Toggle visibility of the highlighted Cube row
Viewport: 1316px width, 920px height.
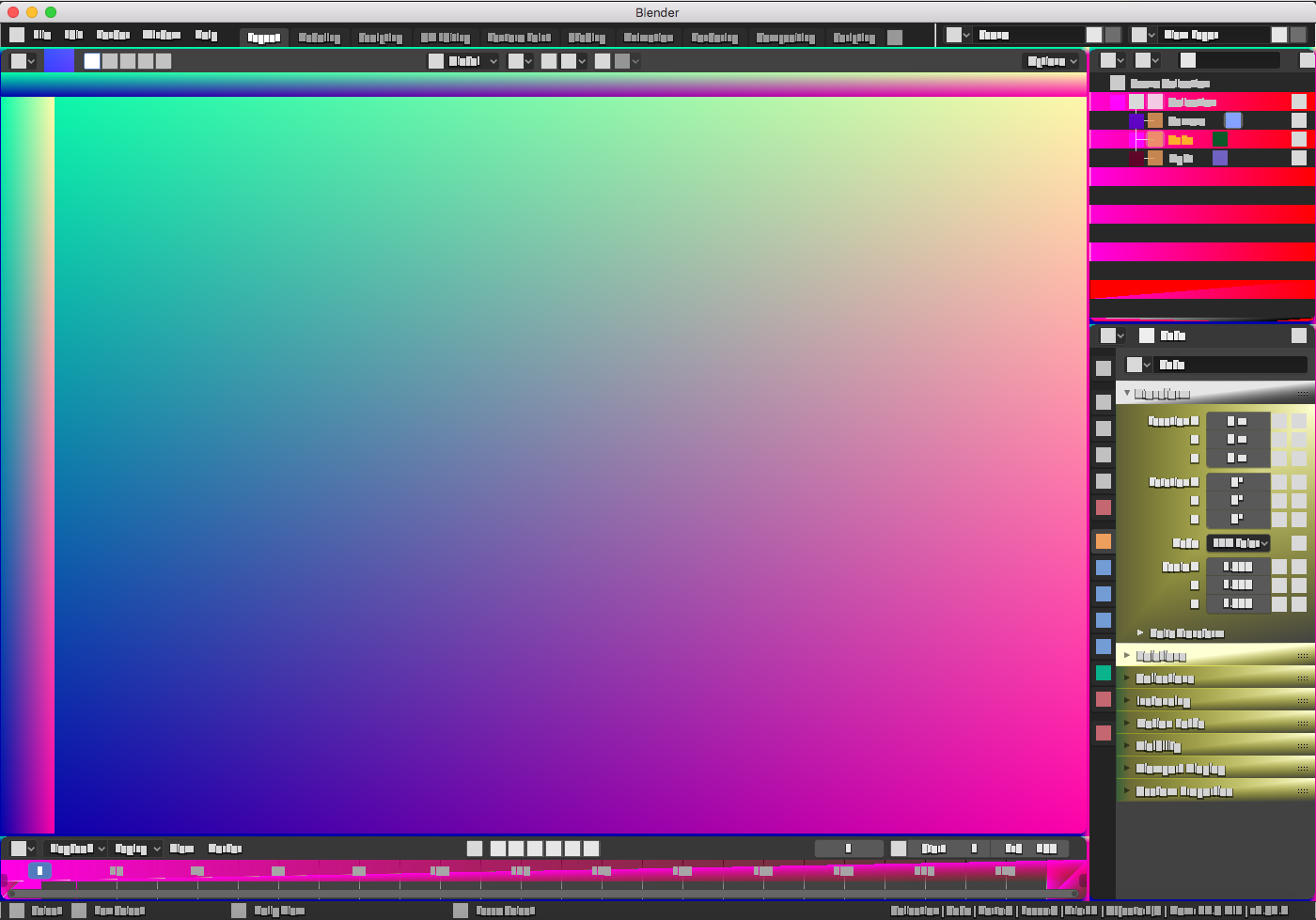click(1299, 139)
